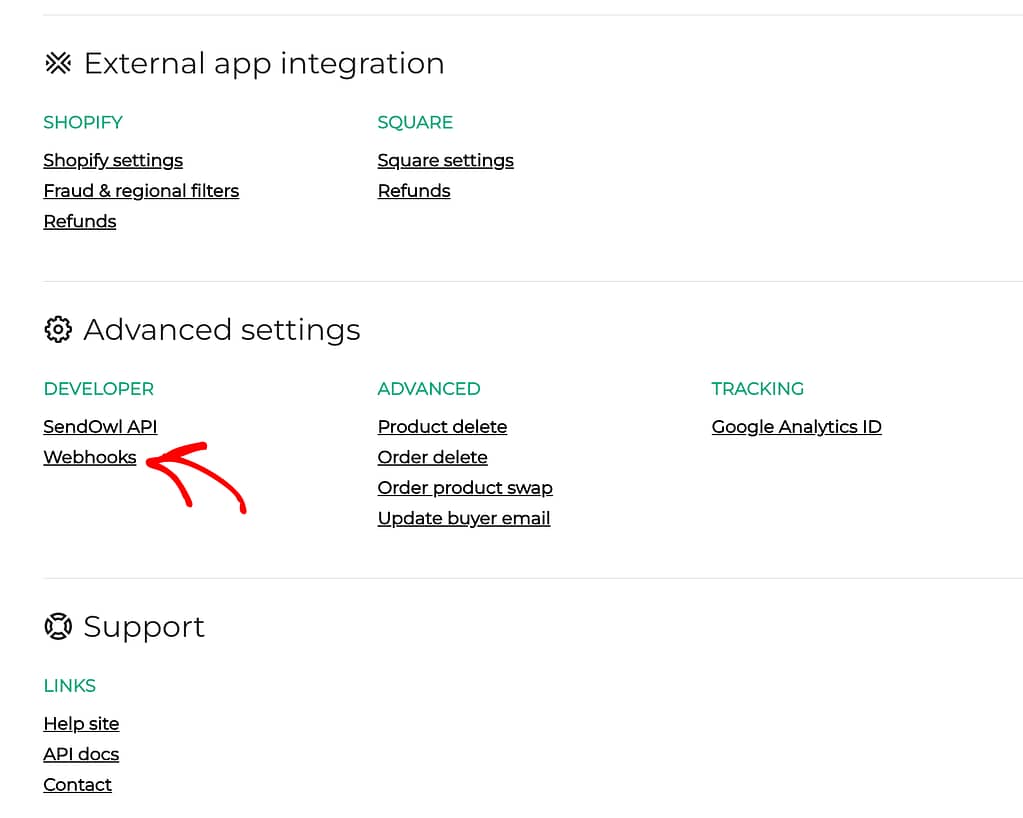Screen dimensions: 1023x818
Task: Open the API docs link
Action: [x=81, y=755]
